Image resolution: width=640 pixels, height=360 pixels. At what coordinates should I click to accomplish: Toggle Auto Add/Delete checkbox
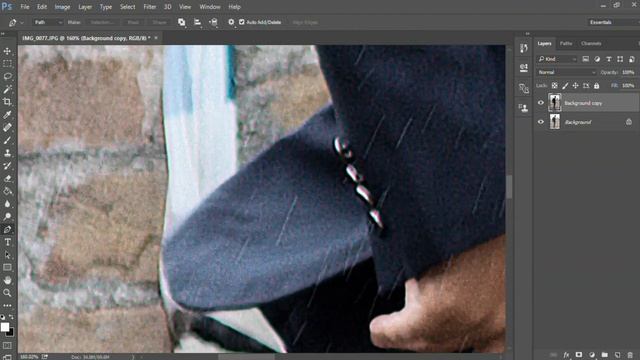242,22
